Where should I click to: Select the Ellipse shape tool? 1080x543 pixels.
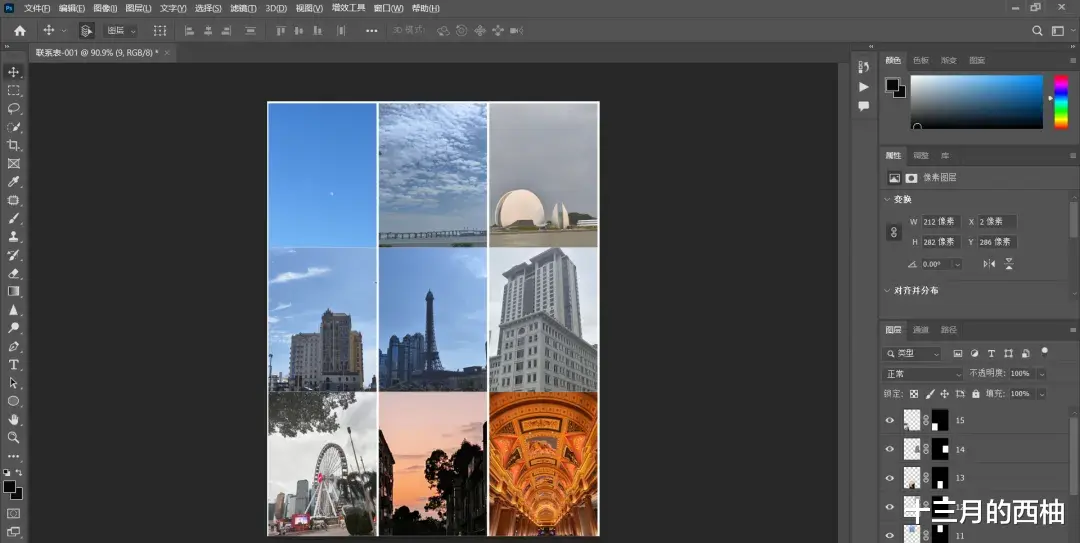13,401
